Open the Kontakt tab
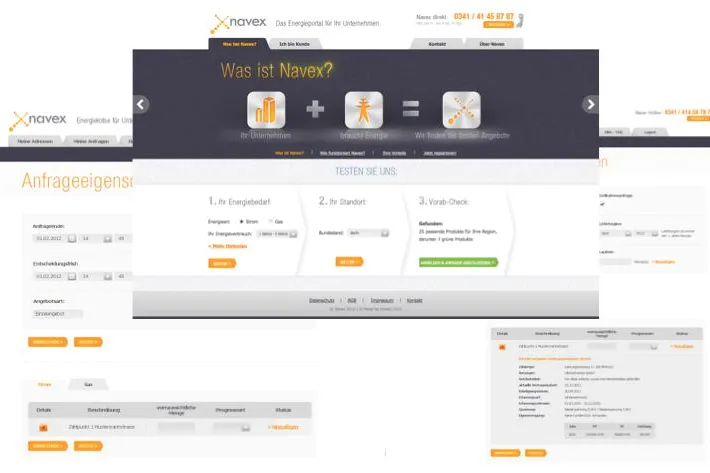Screen dimensions: 710x473 click(x=437, y=44)
